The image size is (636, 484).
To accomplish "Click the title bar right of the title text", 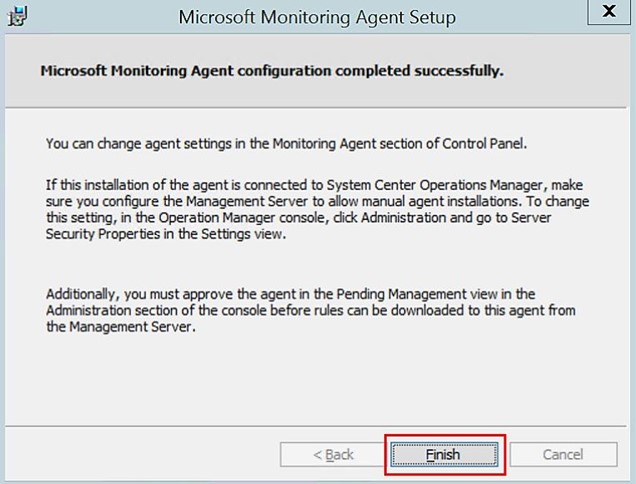I will [521, 17].
